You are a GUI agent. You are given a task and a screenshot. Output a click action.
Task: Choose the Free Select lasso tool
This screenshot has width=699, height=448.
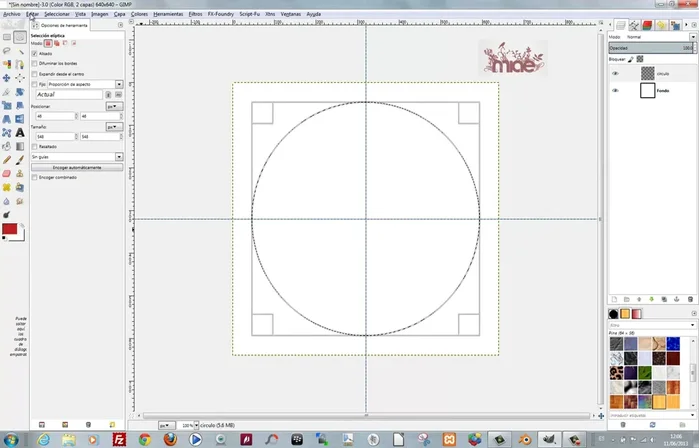pyautogui.click(x=7, y=51)
